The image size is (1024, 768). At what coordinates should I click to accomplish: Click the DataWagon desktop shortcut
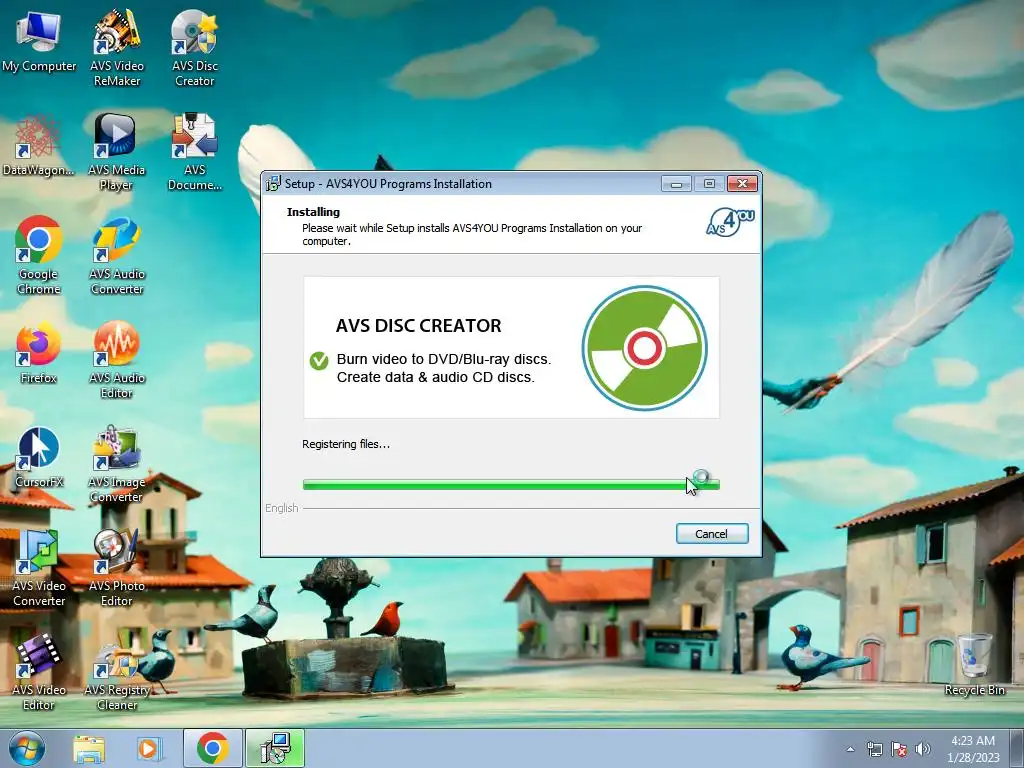click(39, 145)
